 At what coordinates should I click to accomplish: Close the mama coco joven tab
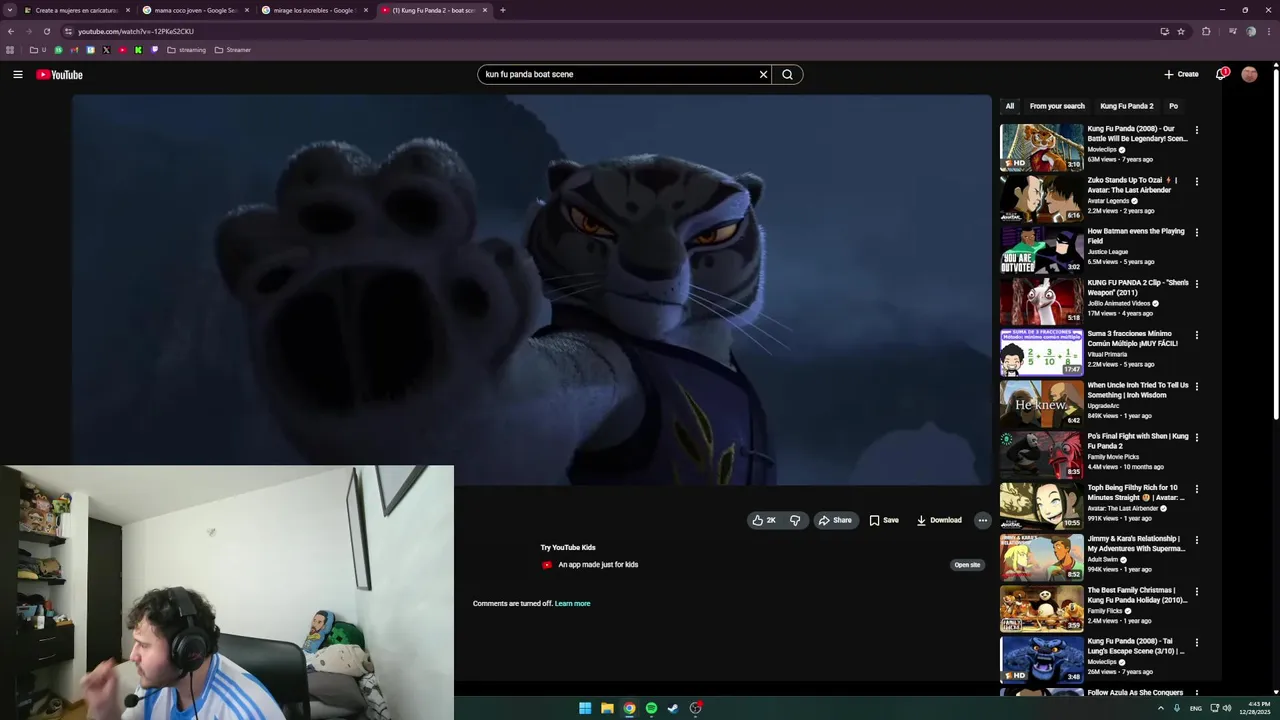(247, 10)
